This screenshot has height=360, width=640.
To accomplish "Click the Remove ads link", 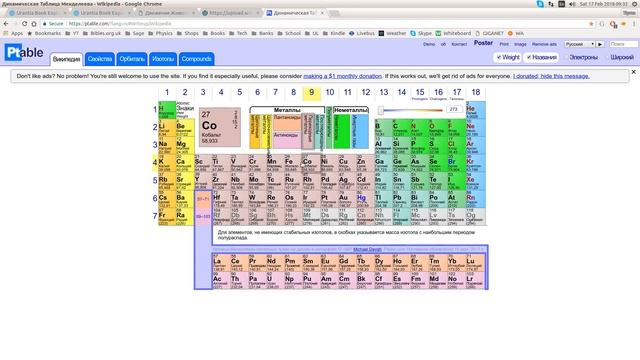I will 544,44.
